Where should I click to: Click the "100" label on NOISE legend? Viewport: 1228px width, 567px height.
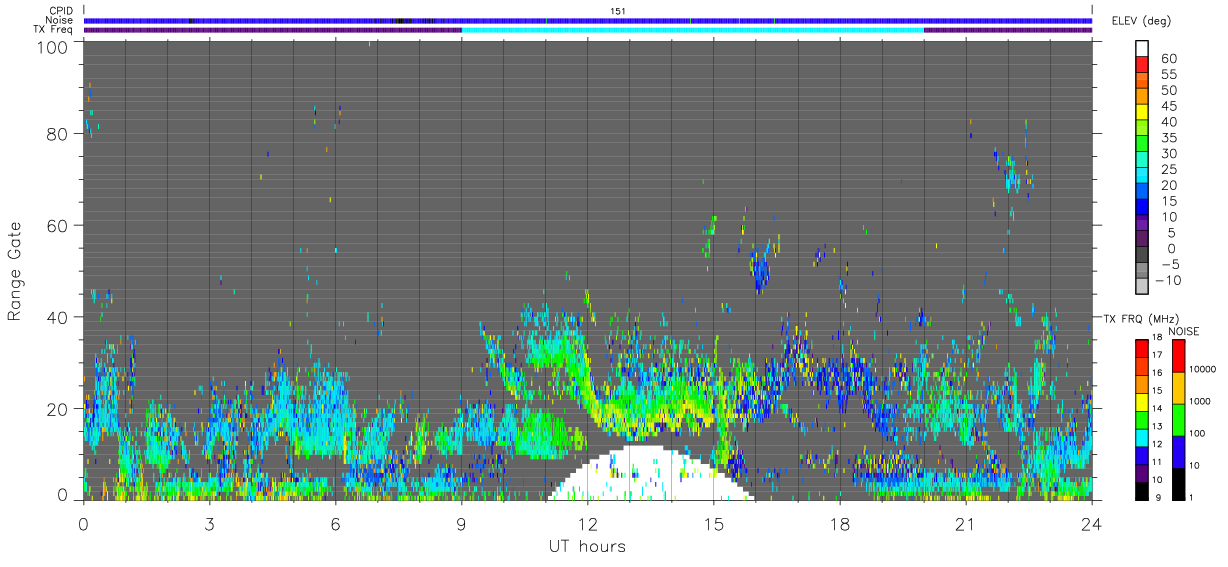click(x=1197, y=433)
